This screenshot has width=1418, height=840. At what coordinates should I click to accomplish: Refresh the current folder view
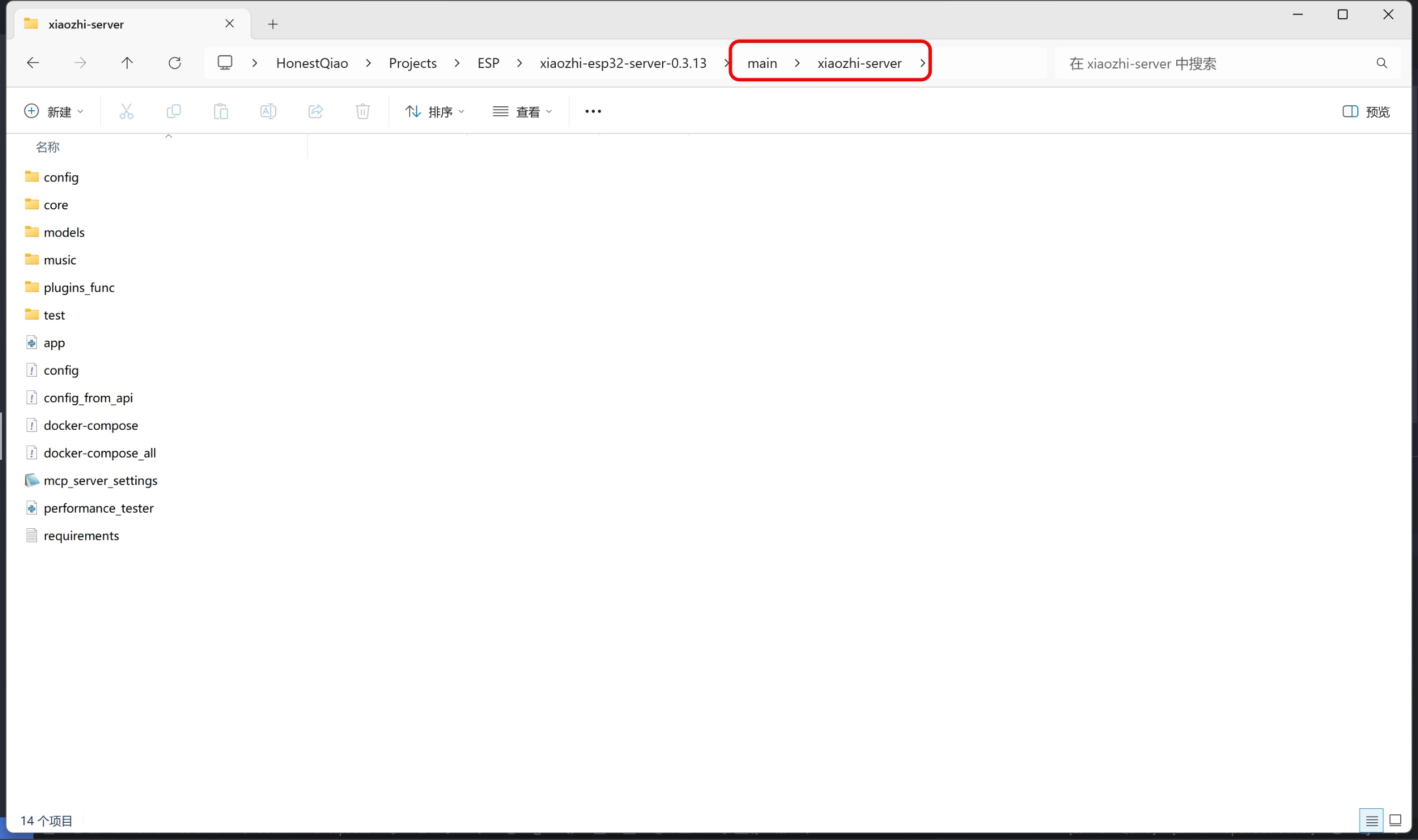(x=174, y=63)
